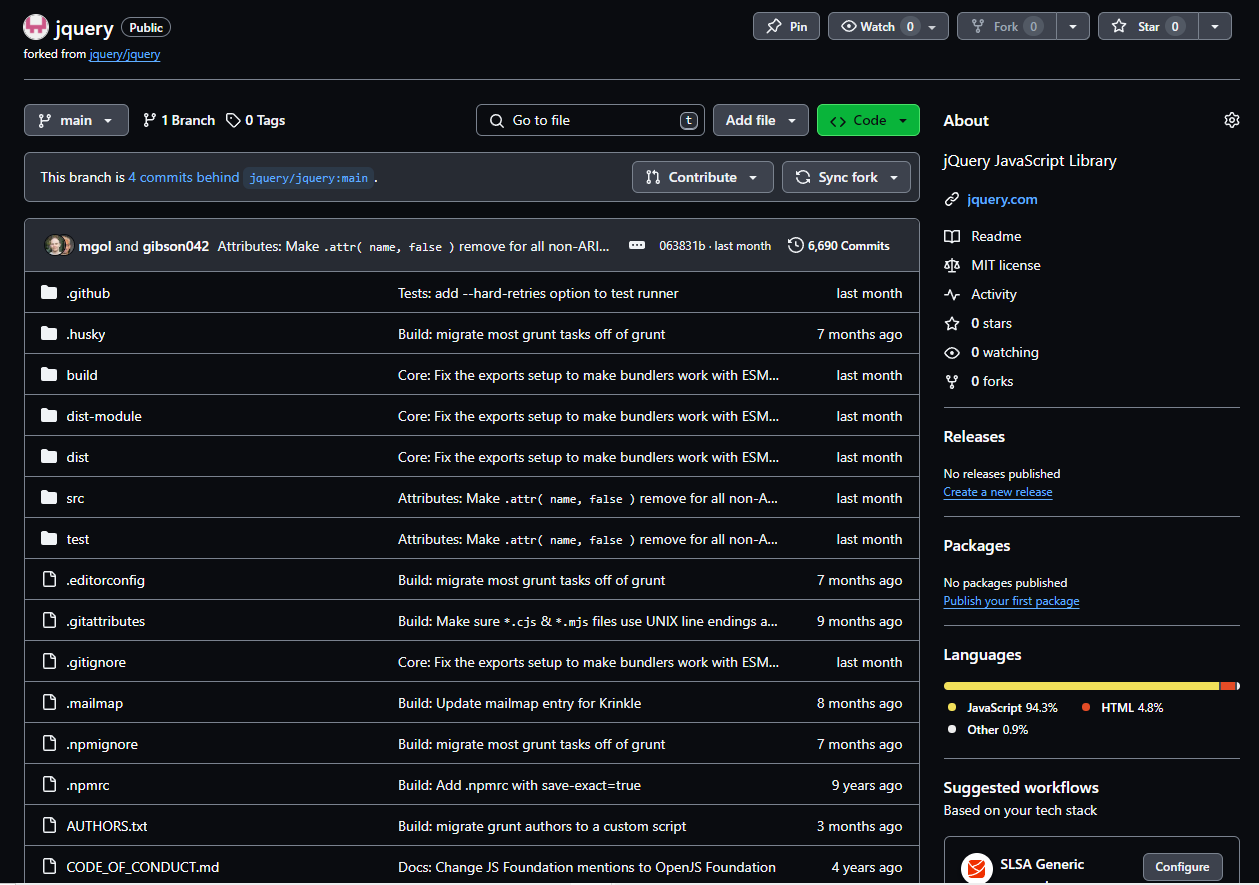
Task: Open the 063831b commit hash
Action: (x=682, y=246)
